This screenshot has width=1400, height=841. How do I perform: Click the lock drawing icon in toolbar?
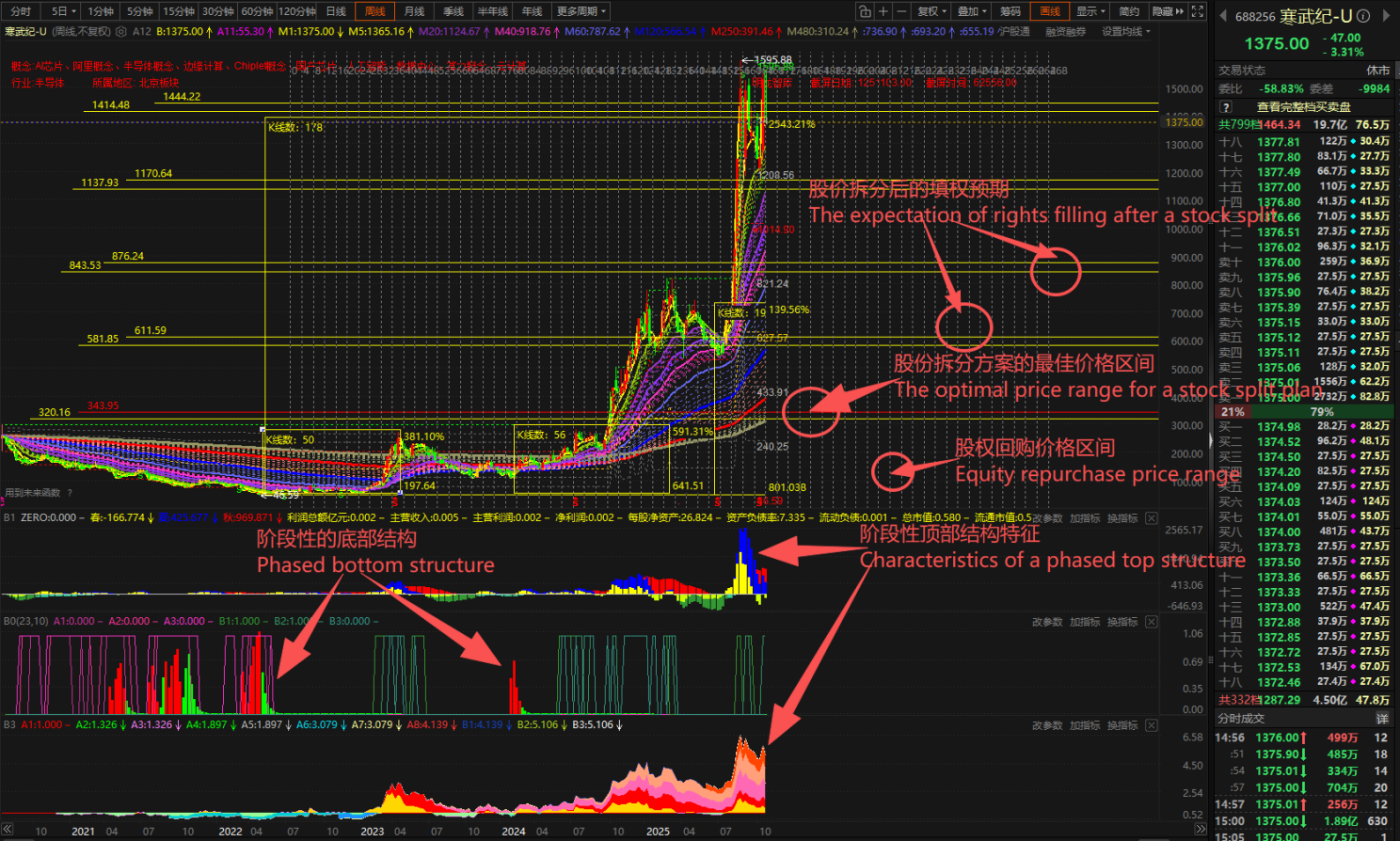click(x=865, y=11)
